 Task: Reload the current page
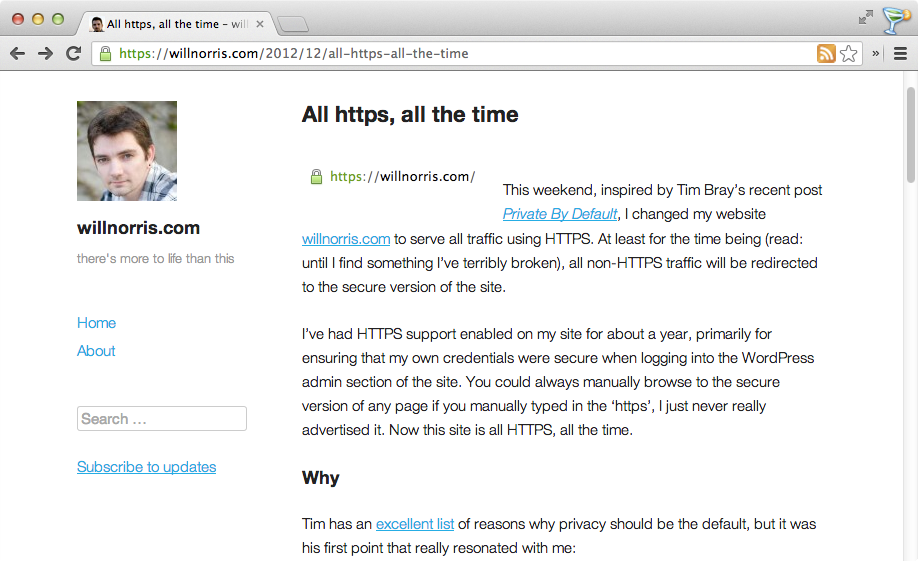73,54
